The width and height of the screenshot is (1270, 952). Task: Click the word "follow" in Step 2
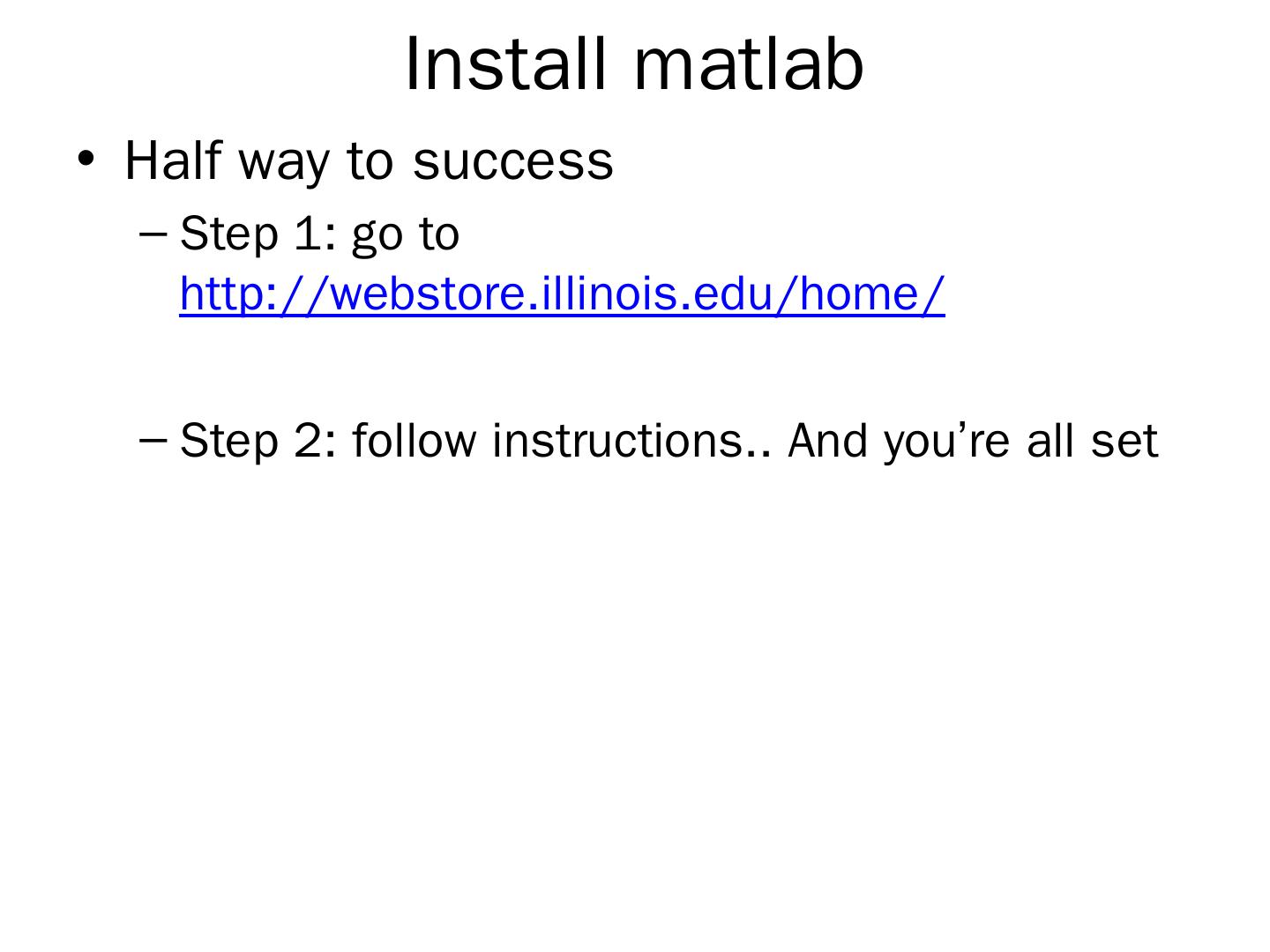click(414, 440)
